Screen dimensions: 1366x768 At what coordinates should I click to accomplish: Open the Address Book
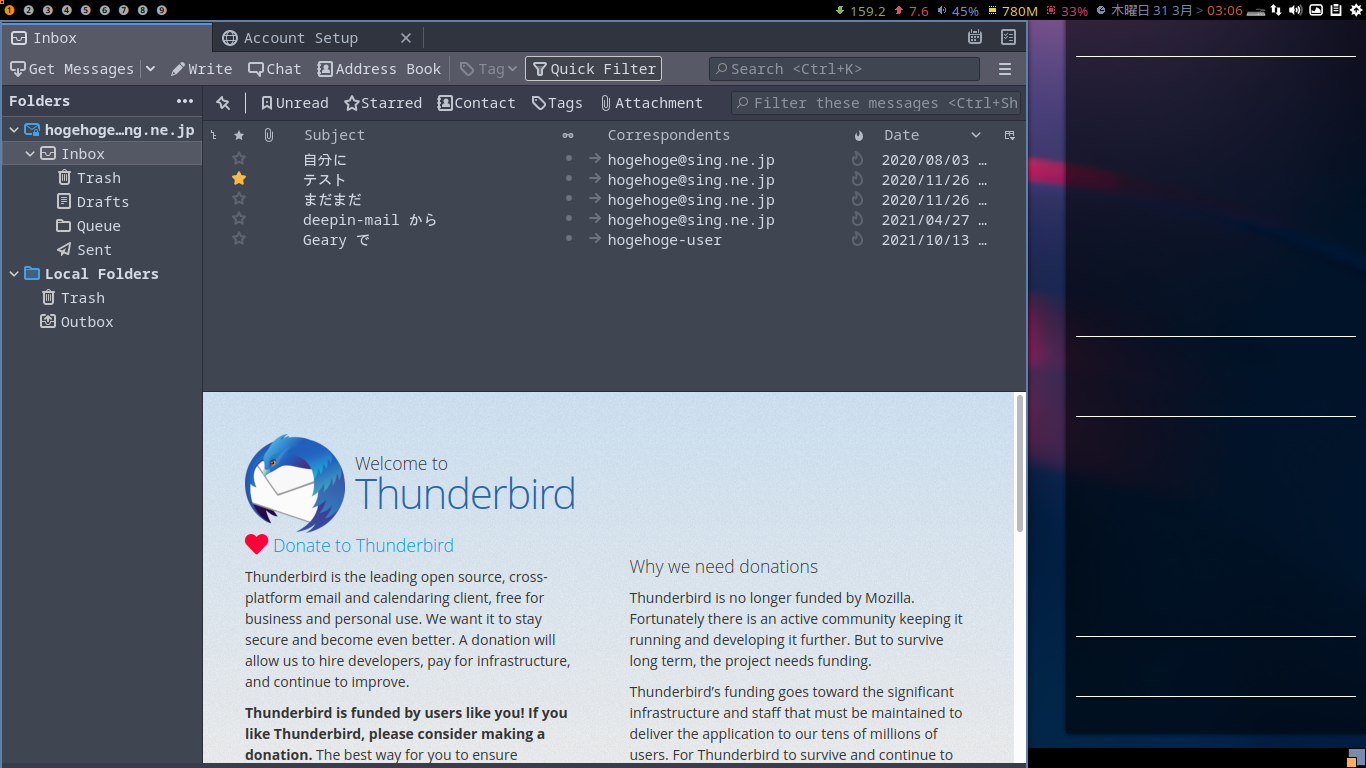point(379,69)
